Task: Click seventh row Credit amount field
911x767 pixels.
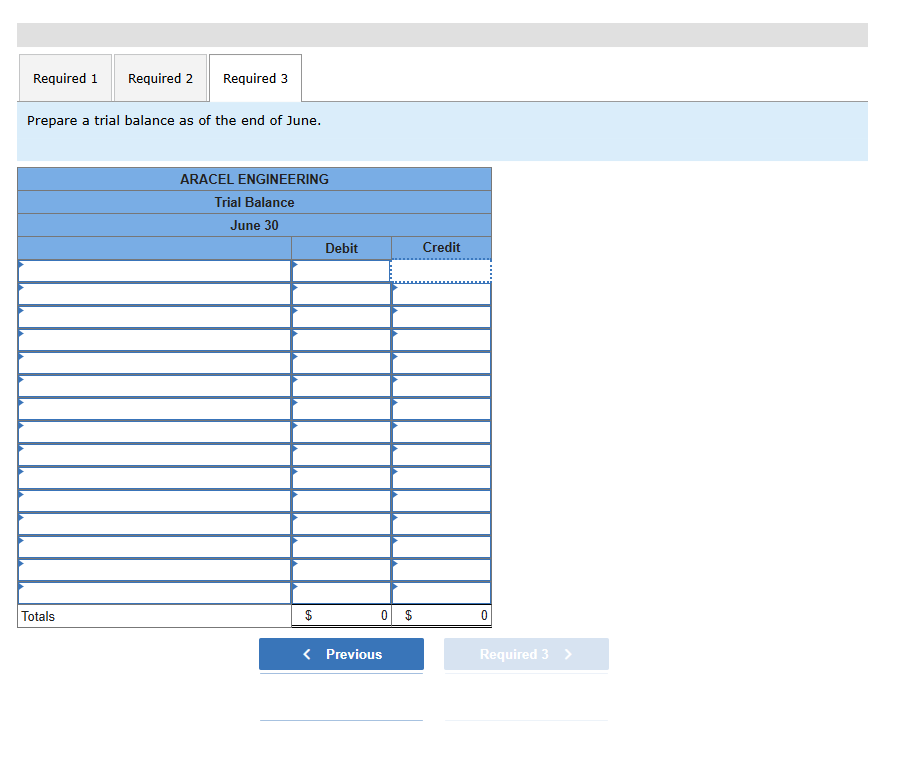Action: coord(441,409)
